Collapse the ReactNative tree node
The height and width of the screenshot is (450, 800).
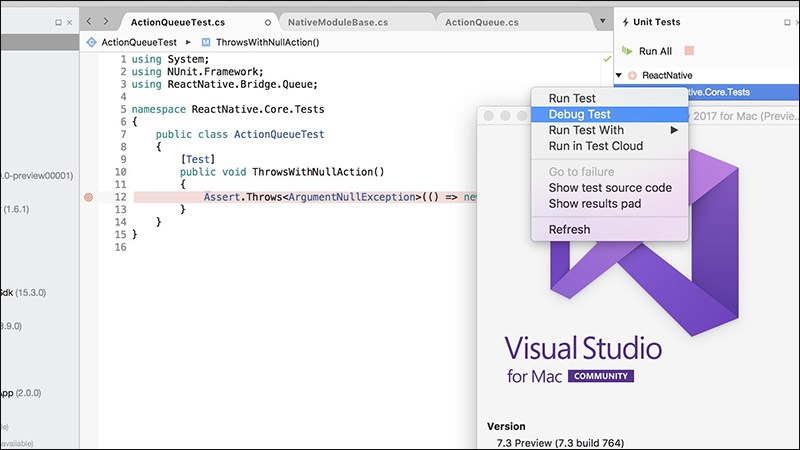tap(619, 75)
